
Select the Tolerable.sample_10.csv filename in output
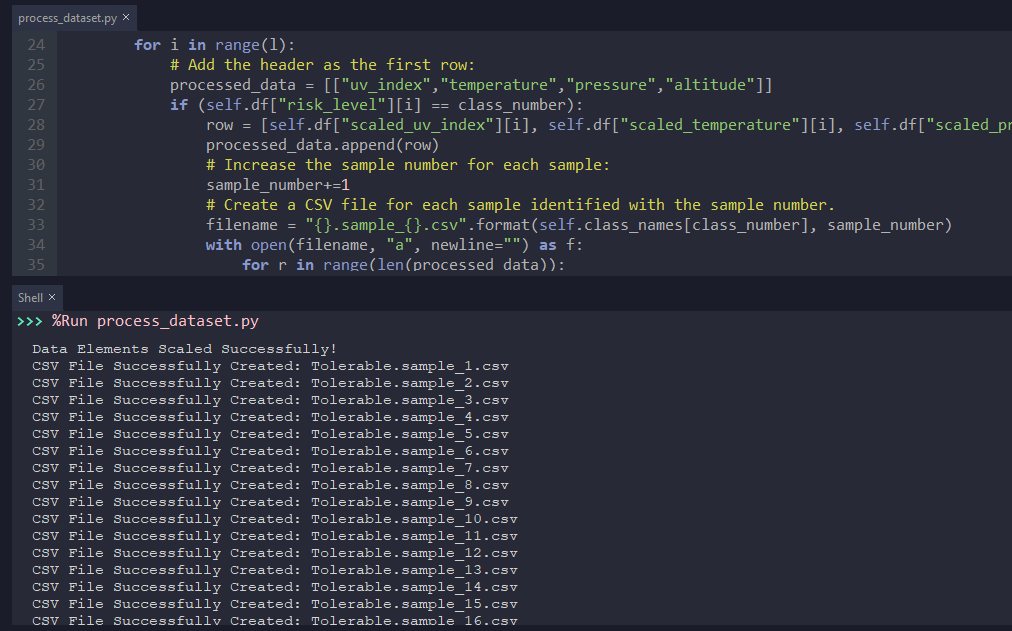coord(415,518)
